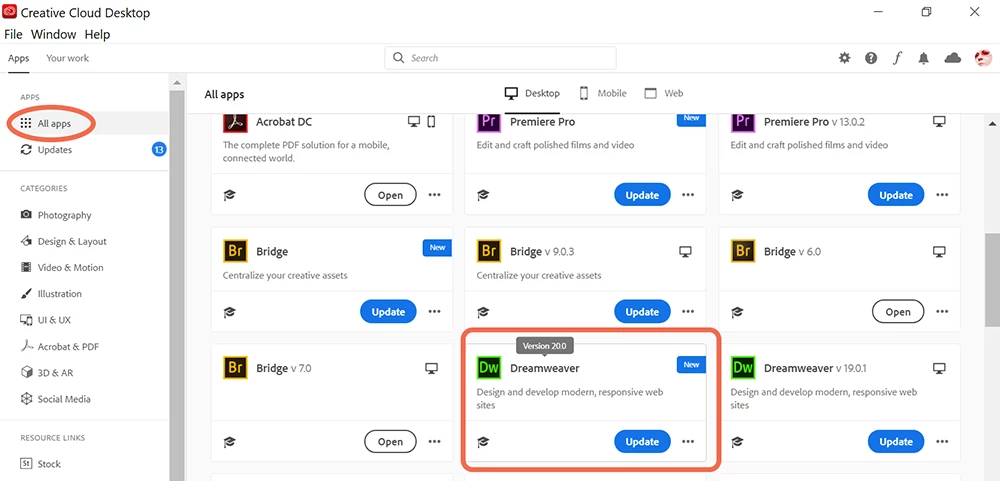Screen dimensions: 1000x481
Task: Click the Search input field
Action: coord(501,58)
